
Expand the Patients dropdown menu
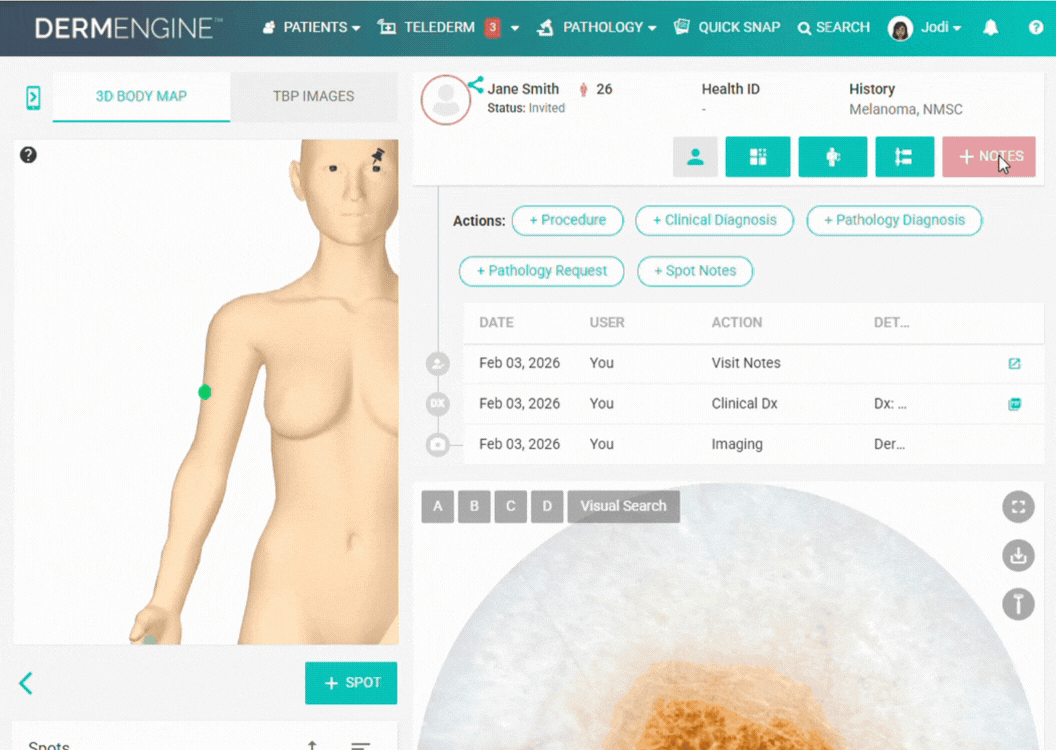[x=311, y=28]
